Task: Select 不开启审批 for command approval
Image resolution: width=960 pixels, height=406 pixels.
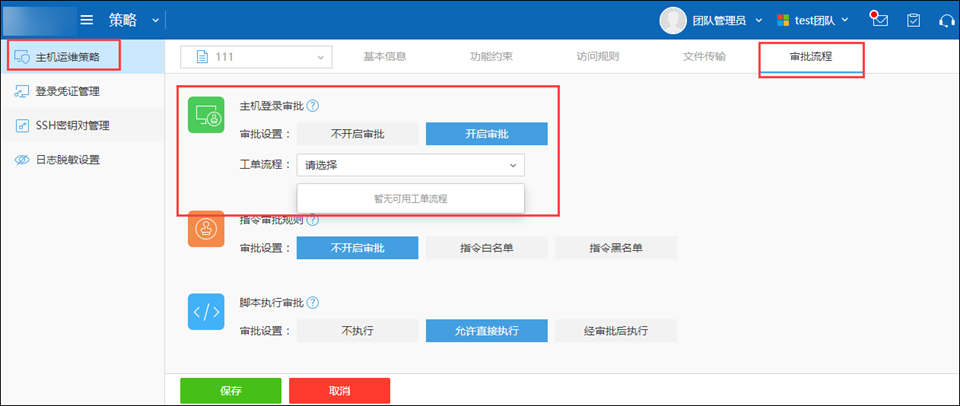Action: [358, 248]
